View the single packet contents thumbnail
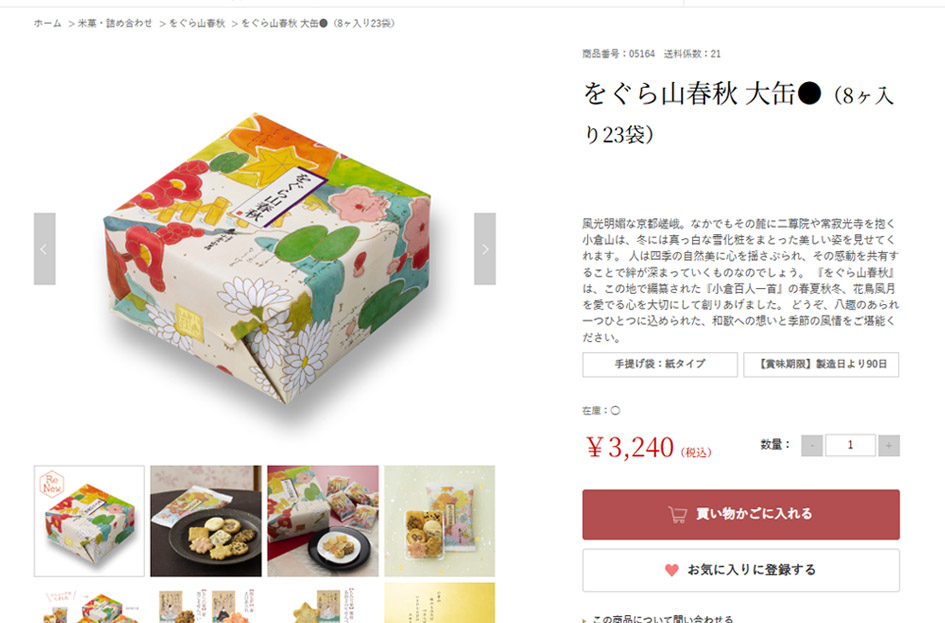The image size is (945, 623). tap(439, 521)
